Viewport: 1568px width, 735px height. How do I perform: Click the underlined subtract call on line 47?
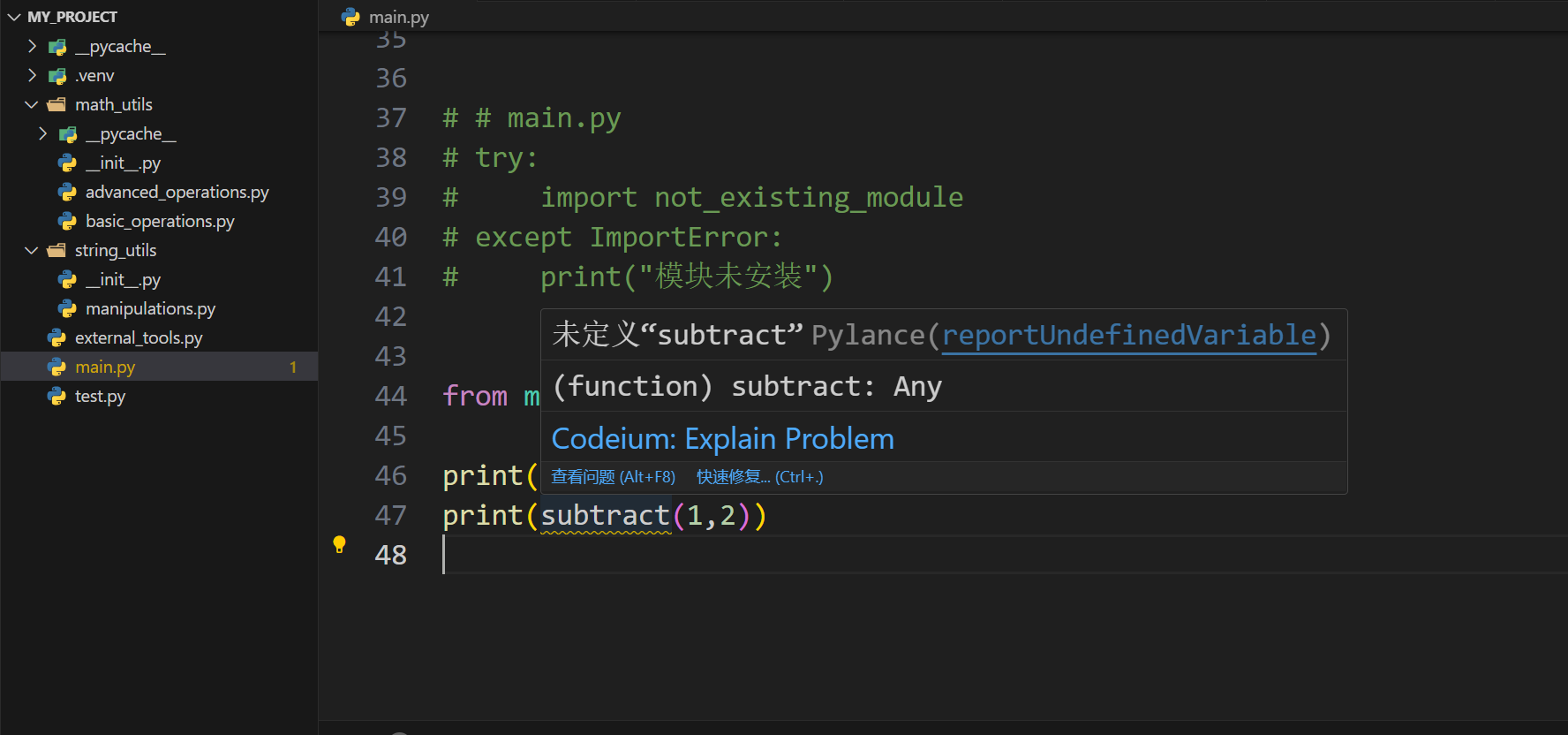click(x=606, y=515)
